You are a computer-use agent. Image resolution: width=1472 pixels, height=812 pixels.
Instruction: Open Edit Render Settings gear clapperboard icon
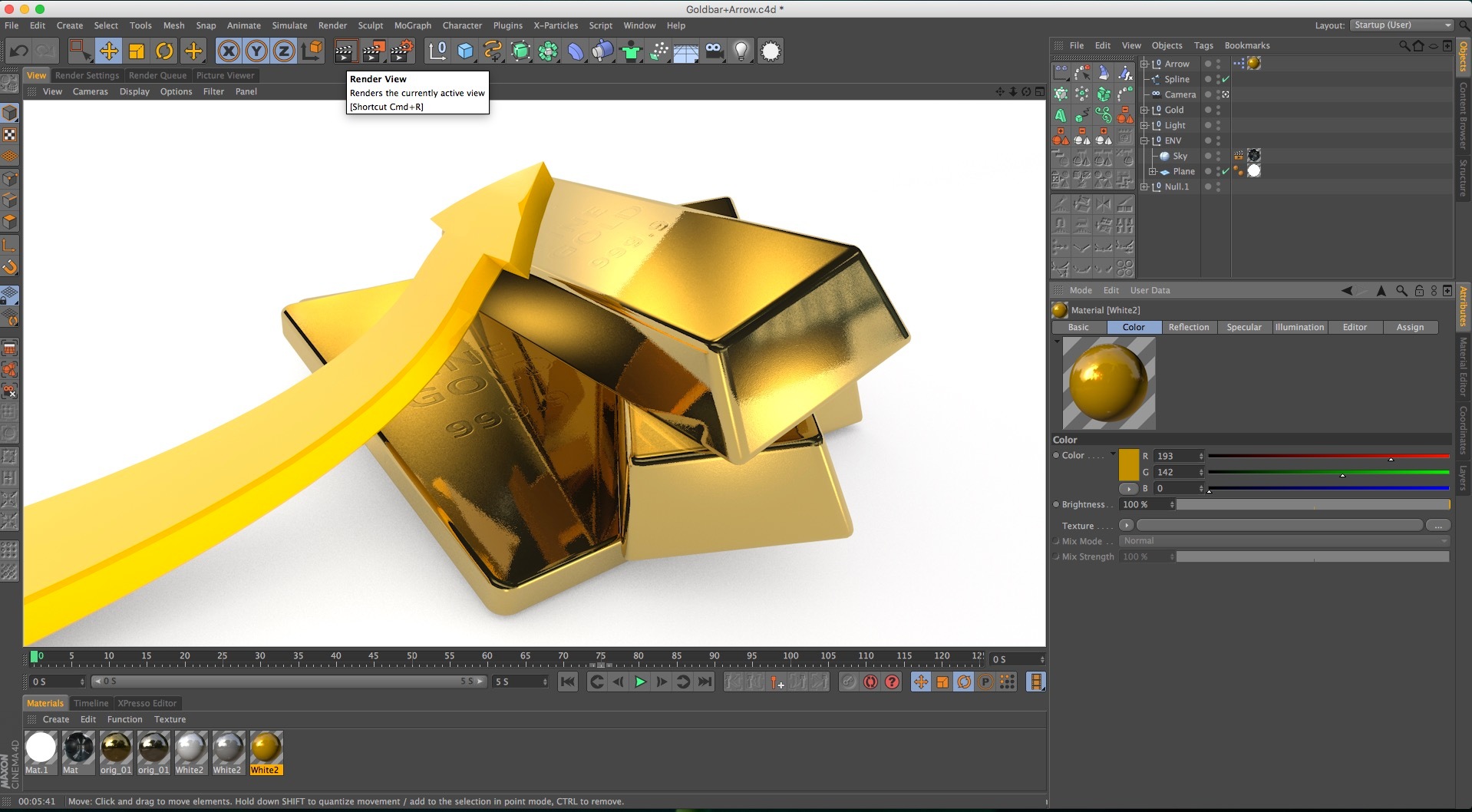click(x=401, y=51)
